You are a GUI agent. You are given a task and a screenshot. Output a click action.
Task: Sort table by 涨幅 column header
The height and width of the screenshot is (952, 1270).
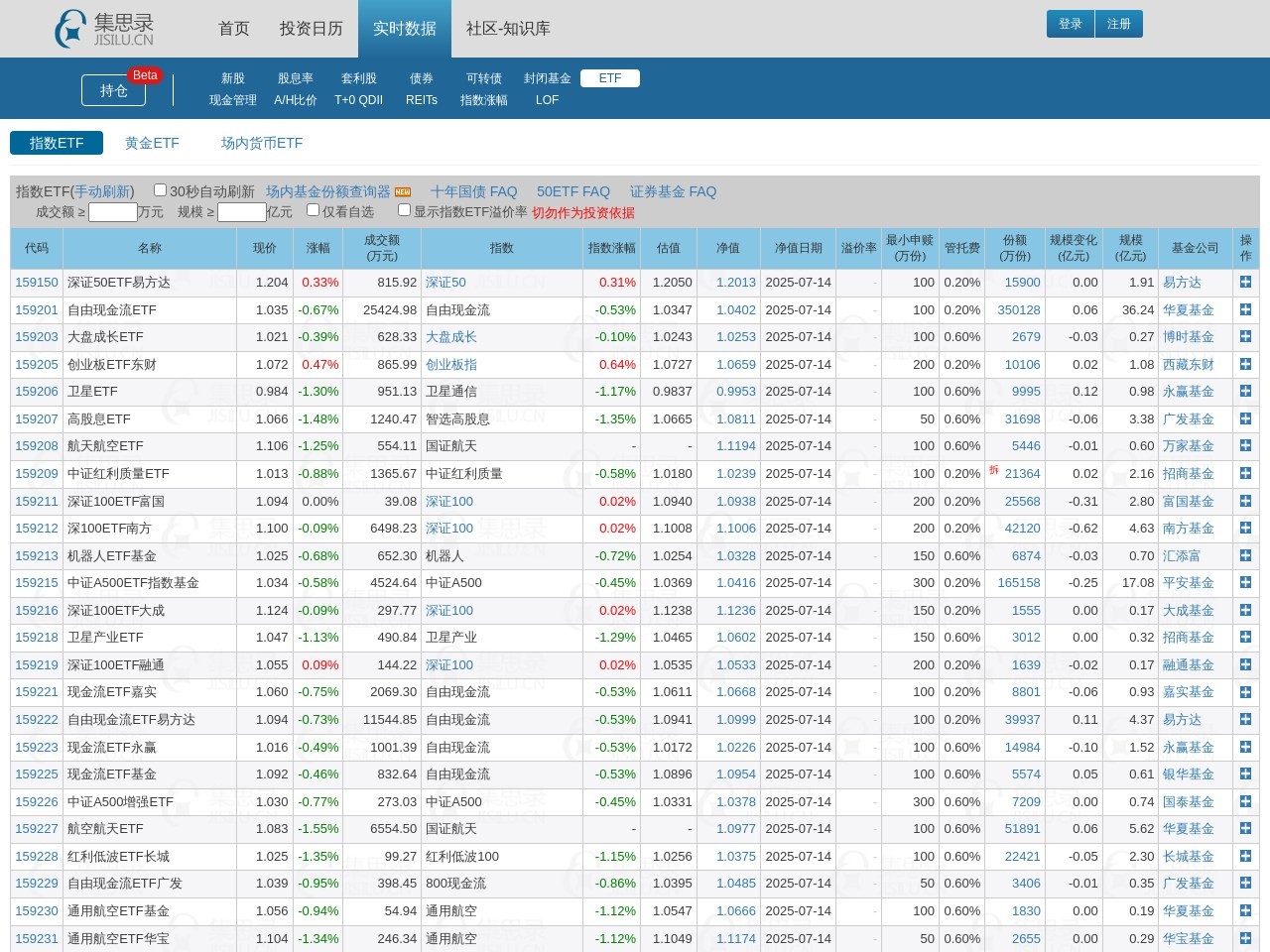pos(318,248)
